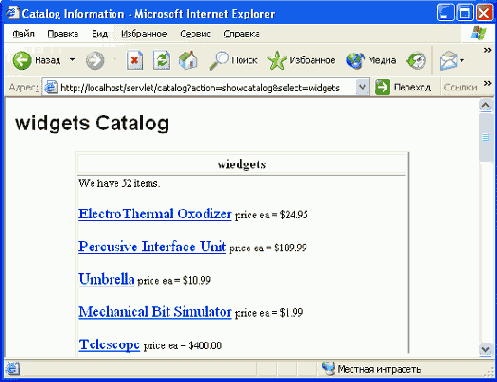Go to Home page icon
497x382 pixels.
[188, 61]
